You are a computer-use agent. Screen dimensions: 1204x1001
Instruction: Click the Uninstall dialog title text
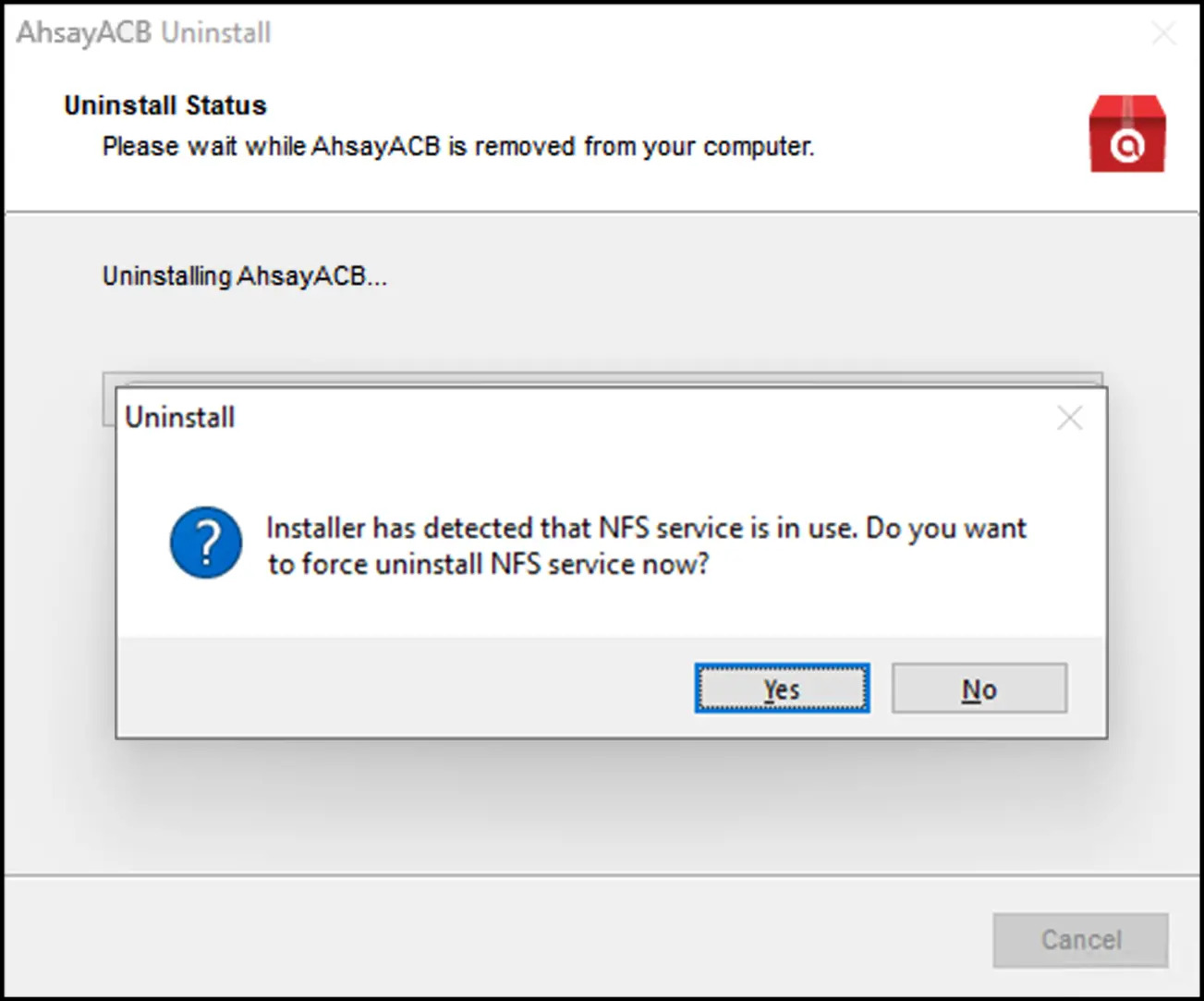tap(180, 418)
